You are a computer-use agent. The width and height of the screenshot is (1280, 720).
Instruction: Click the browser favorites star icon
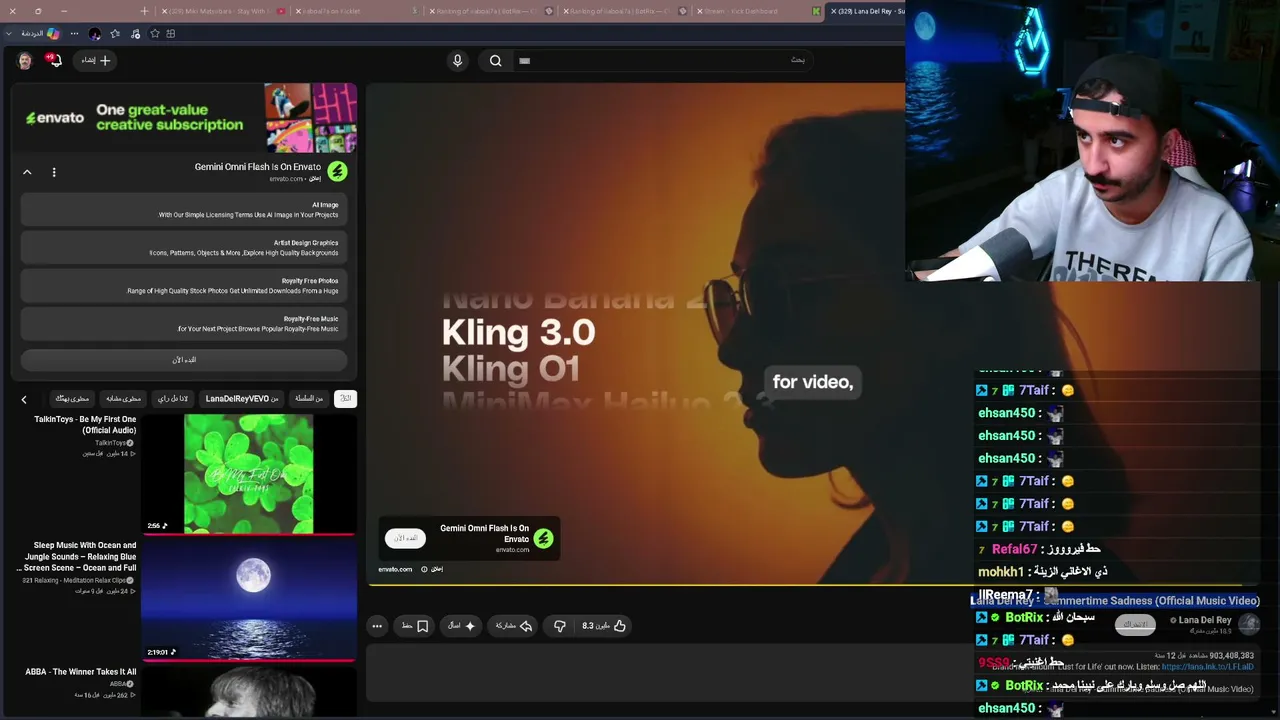point(115,34)
